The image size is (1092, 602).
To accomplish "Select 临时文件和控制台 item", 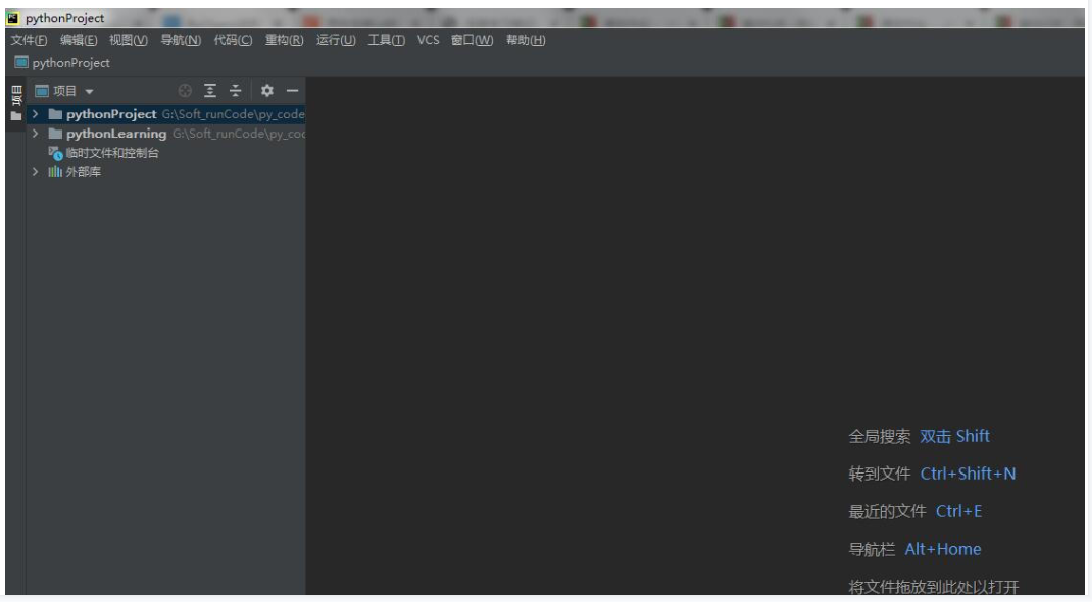I will [111, 153].
